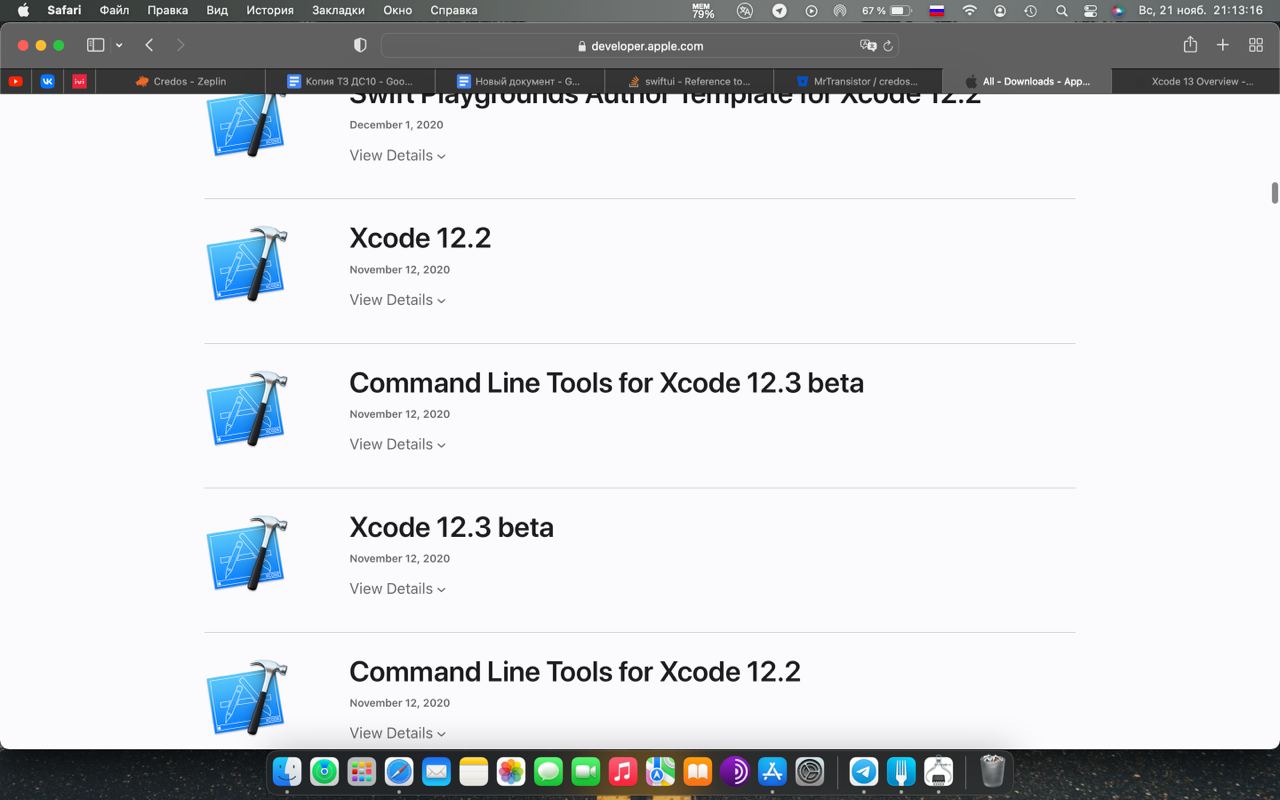
Task: Switch to the Копия ТЗ ДС10 tab
Action: click(x=350, y=81)
